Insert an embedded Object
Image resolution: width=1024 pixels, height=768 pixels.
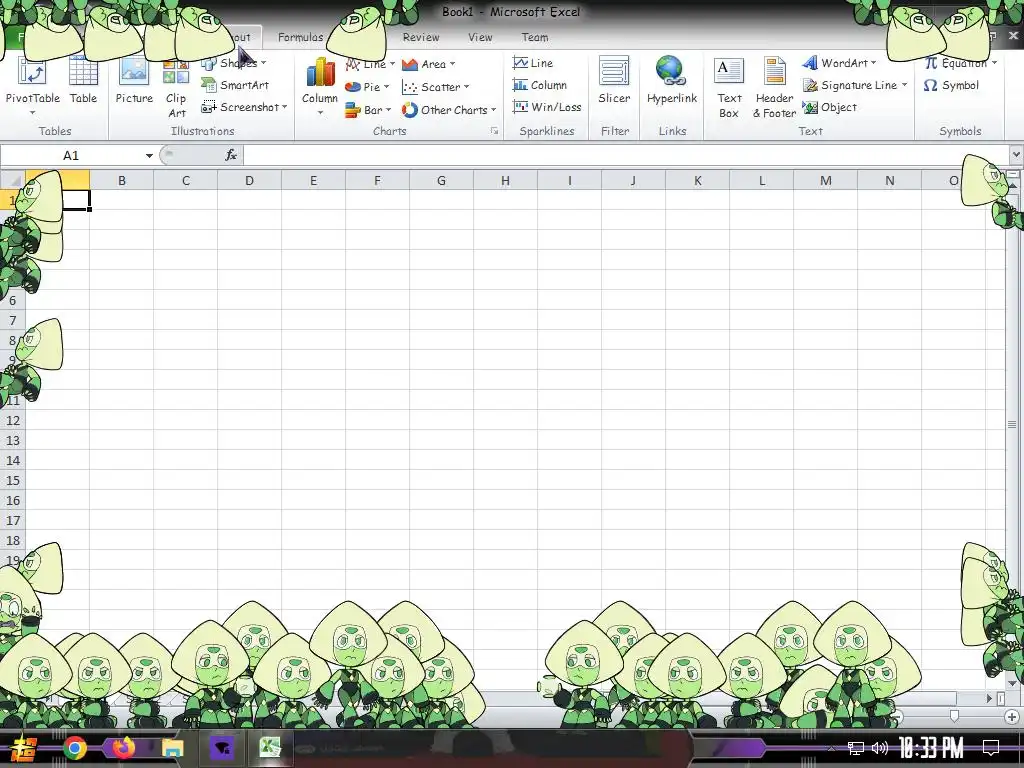pyautogui.click(x=829, y=107)
